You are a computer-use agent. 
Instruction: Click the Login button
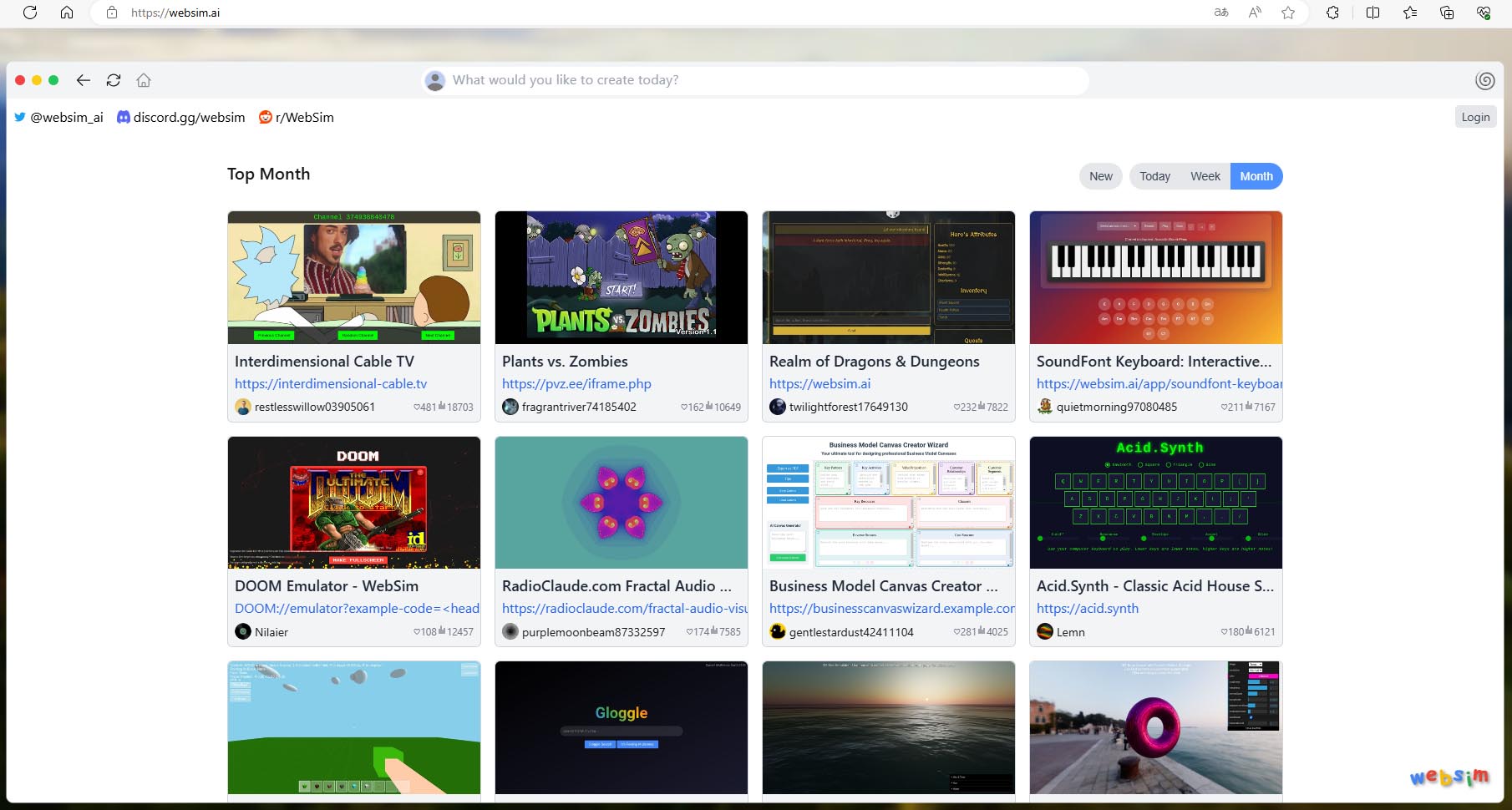click(x=1475, y=117)
